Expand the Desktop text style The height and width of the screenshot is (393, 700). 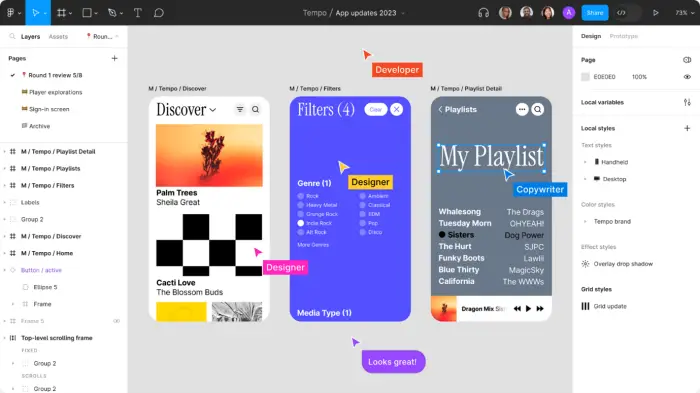coord(585,179)
